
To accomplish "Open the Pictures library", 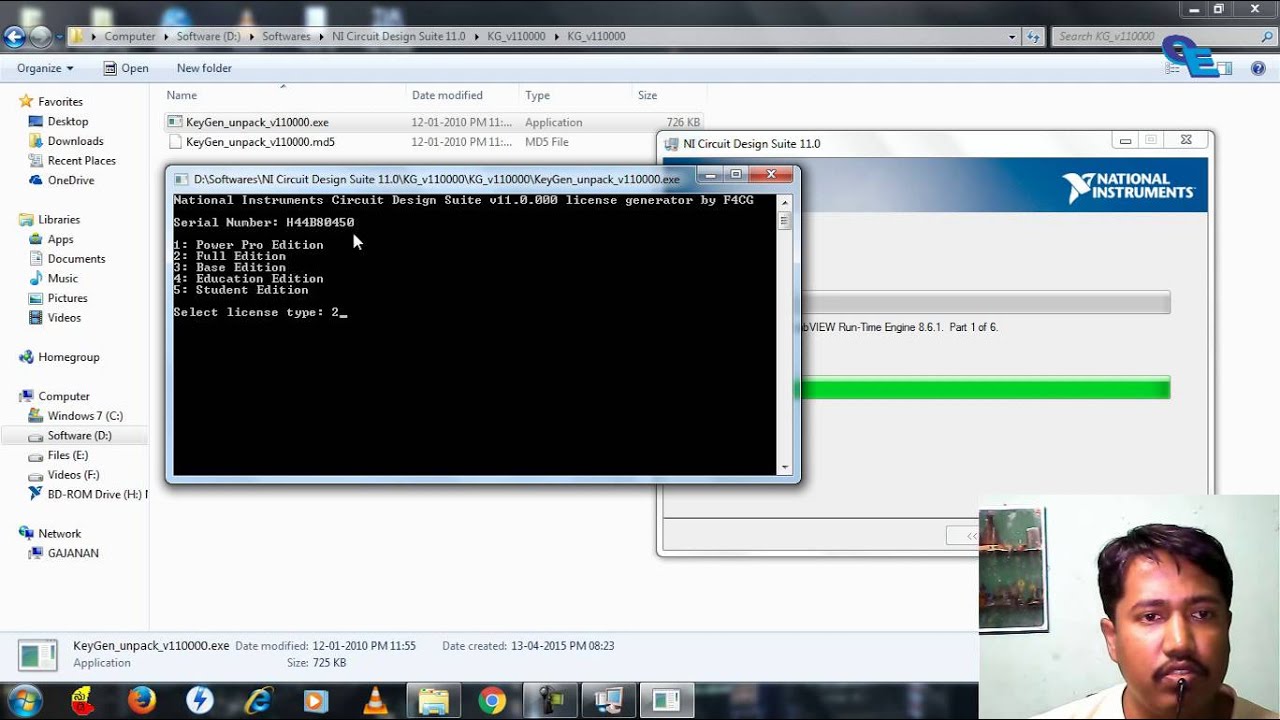I will coord(67,298).
